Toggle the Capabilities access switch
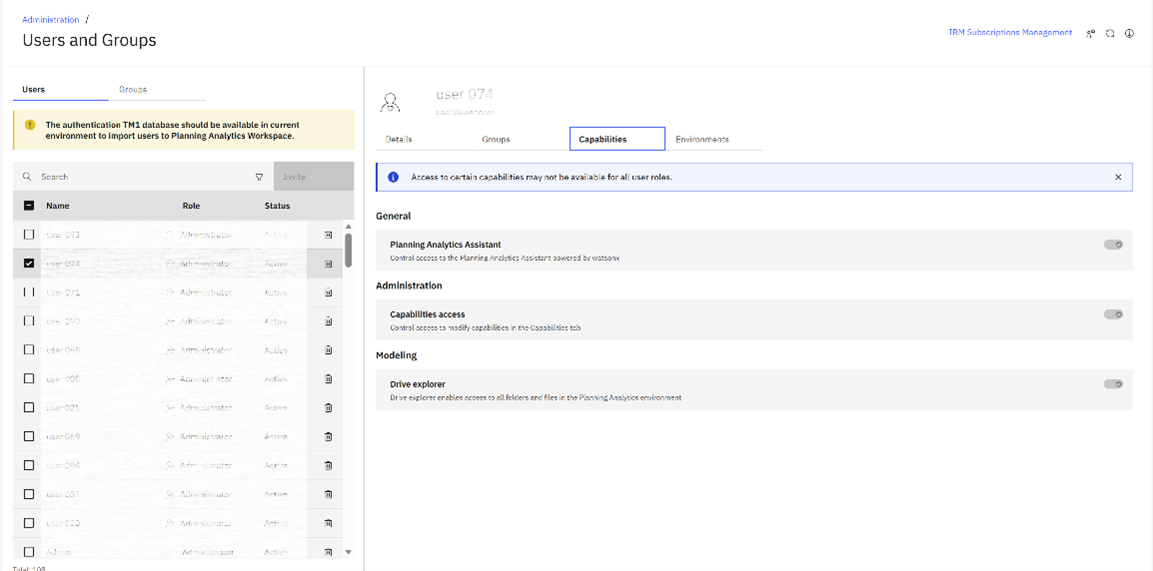This screenshot has height=571, width=1153. click(x=1113, y=315)
